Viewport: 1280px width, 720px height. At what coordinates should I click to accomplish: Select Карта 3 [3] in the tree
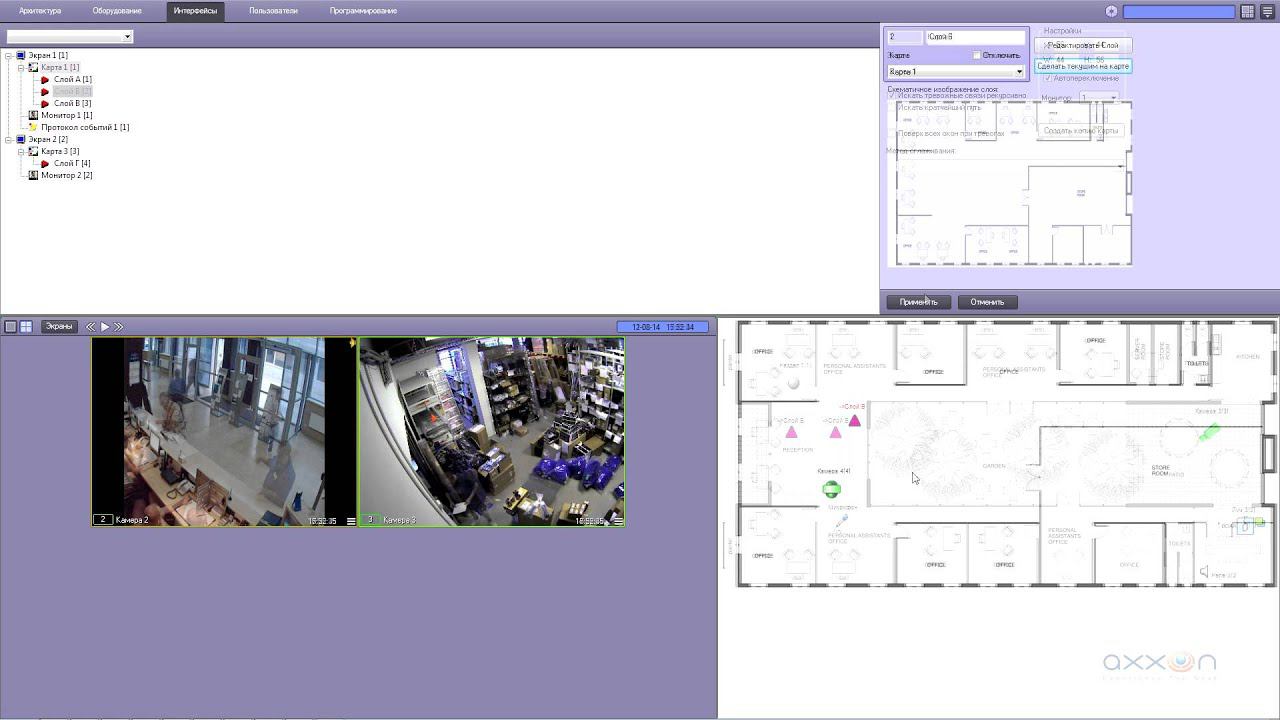(60, 151)
